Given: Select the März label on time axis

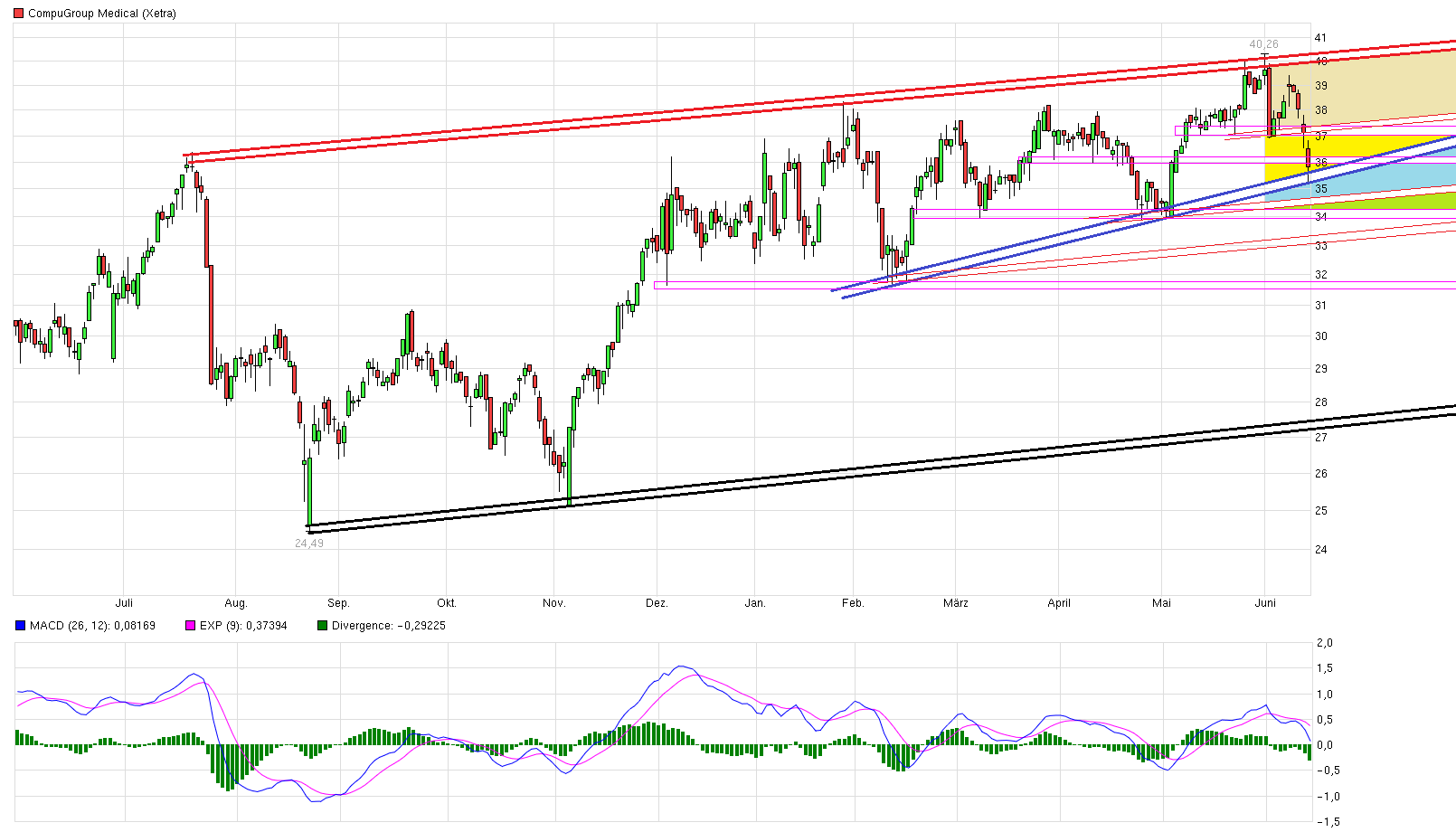Looking at the screenshot, I should 955,603.
